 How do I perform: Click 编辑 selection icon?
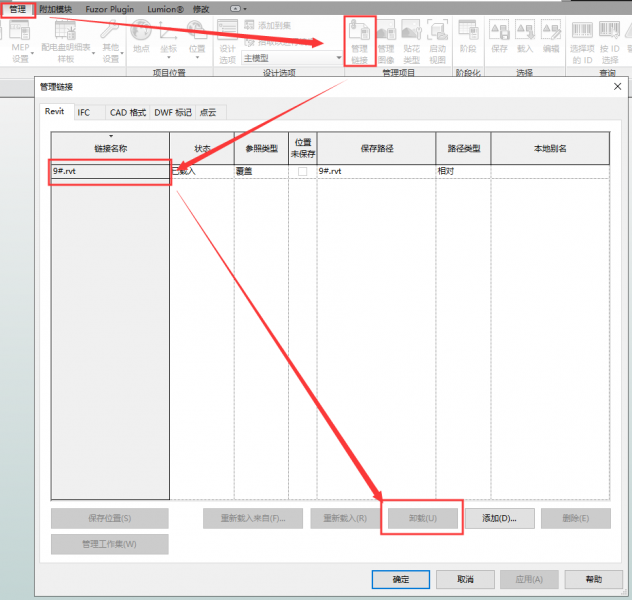(x=551, y=37)
